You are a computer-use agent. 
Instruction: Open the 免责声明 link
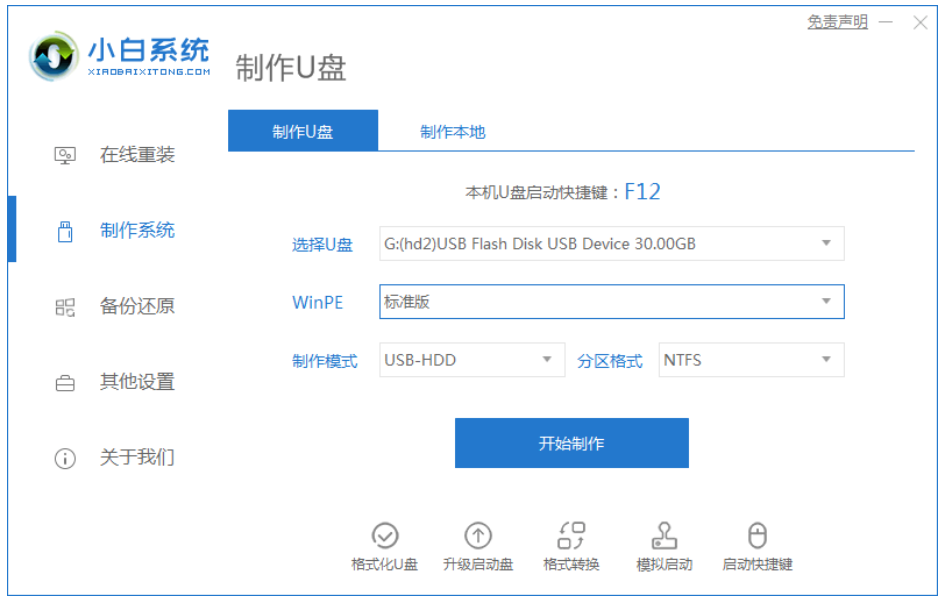(x=837, y=22)
